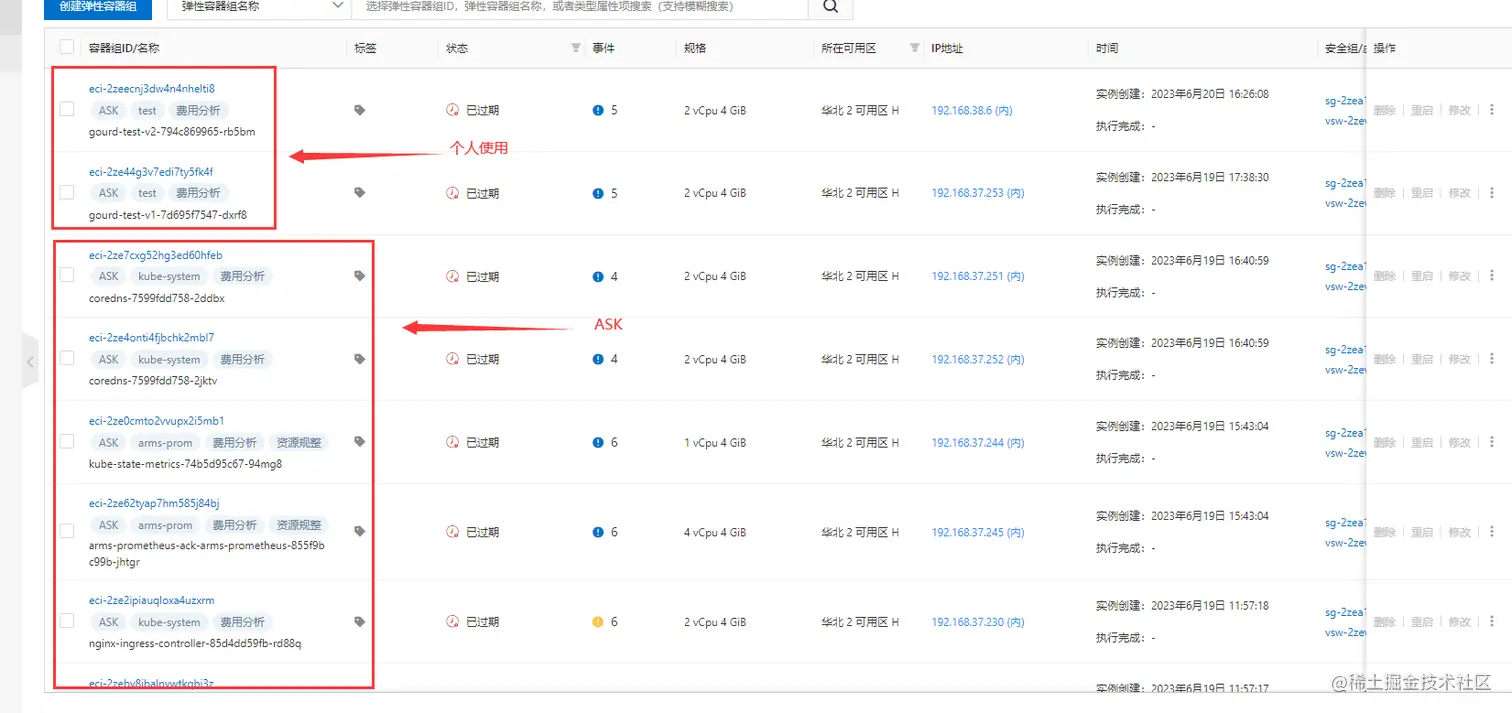Click expired status icon in gourd-test-v1 row
The height and width of the screenshot is (713, 1512).
[x=453, y=193]
